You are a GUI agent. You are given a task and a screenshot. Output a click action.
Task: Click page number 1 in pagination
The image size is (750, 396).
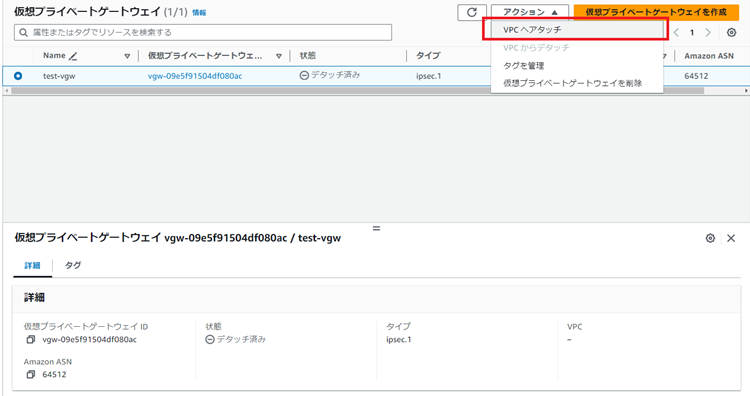(692, 33)
